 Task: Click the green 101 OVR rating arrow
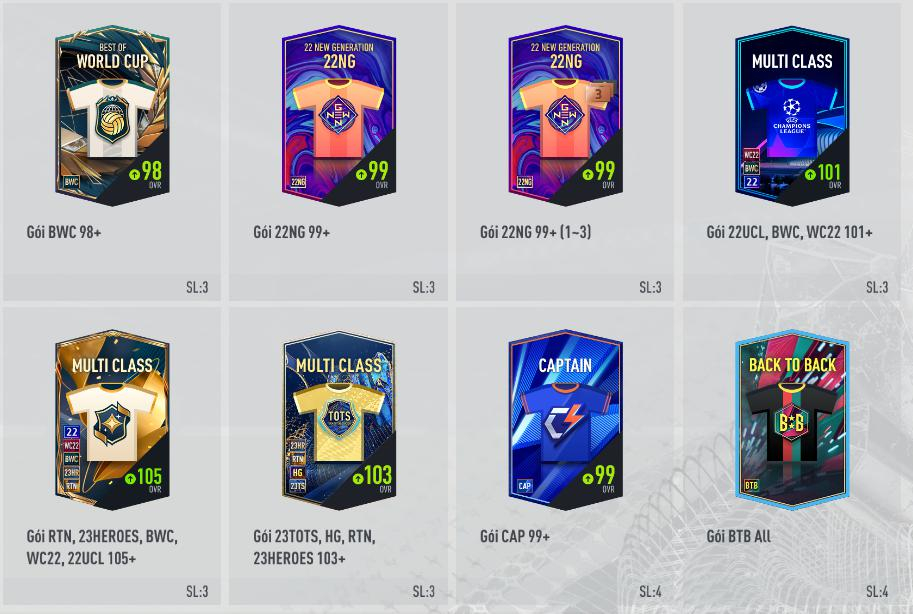click(810, 174)
